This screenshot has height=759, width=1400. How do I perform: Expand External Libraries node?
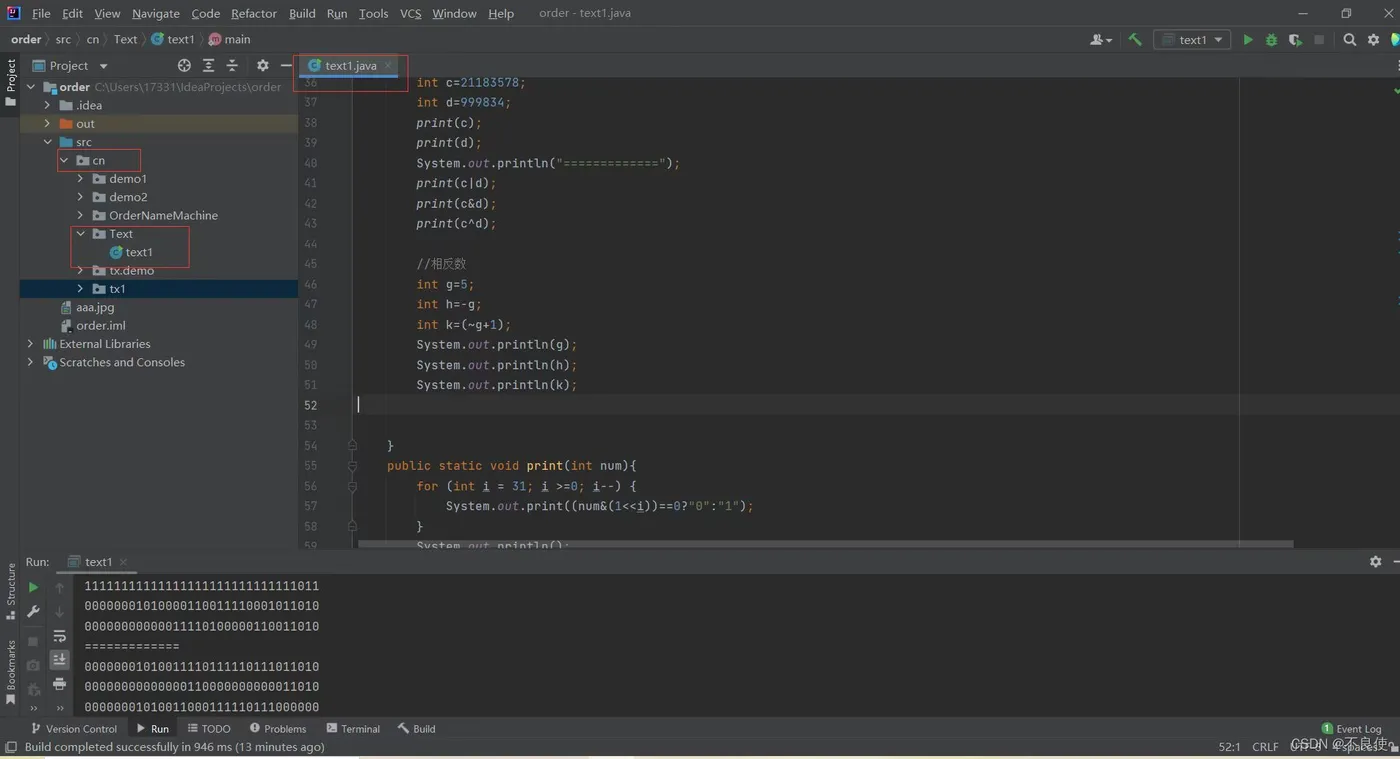pos(30,344)
